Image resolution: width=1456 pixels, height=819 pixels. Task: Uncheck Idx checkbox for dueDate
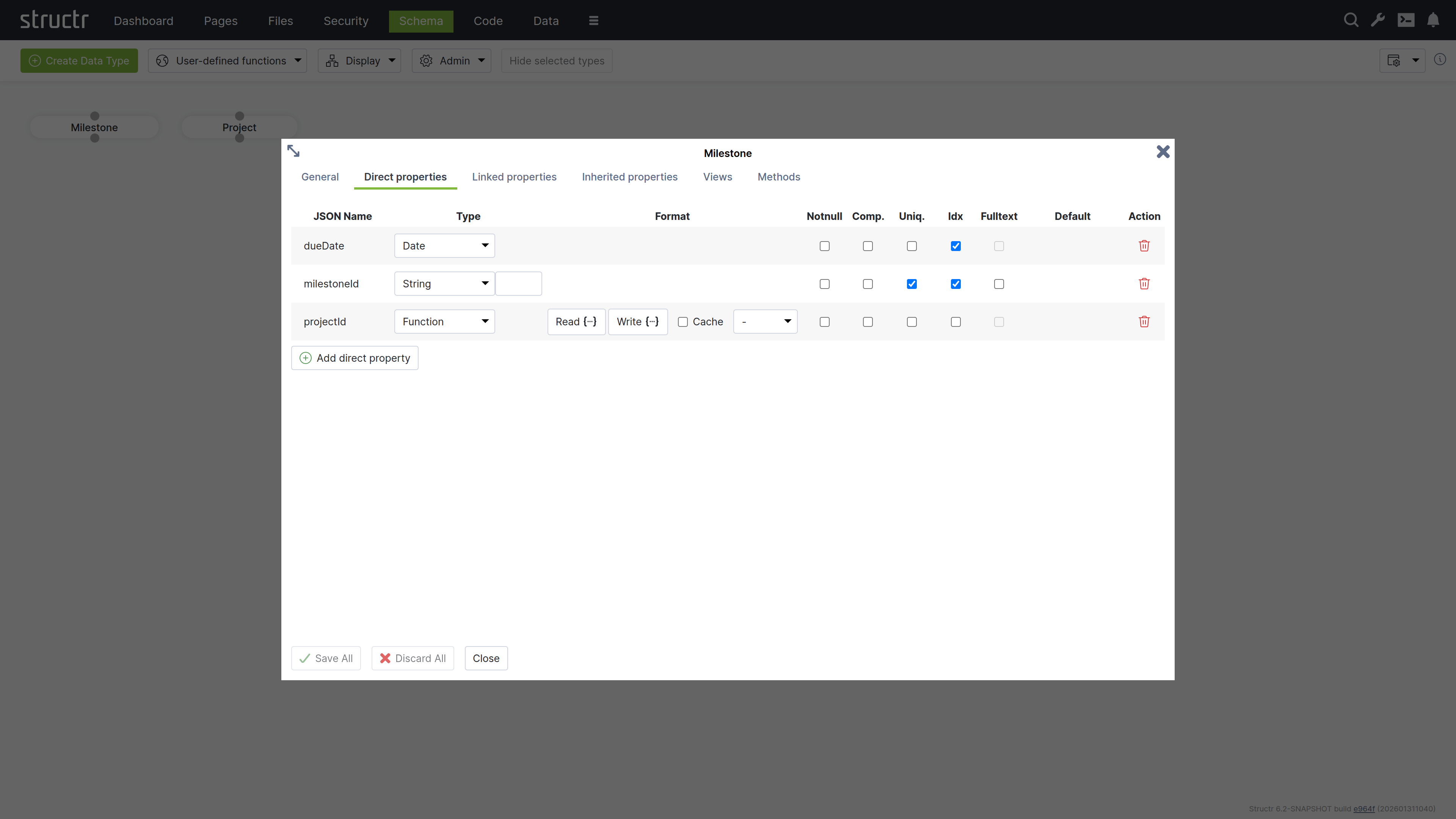955,246
